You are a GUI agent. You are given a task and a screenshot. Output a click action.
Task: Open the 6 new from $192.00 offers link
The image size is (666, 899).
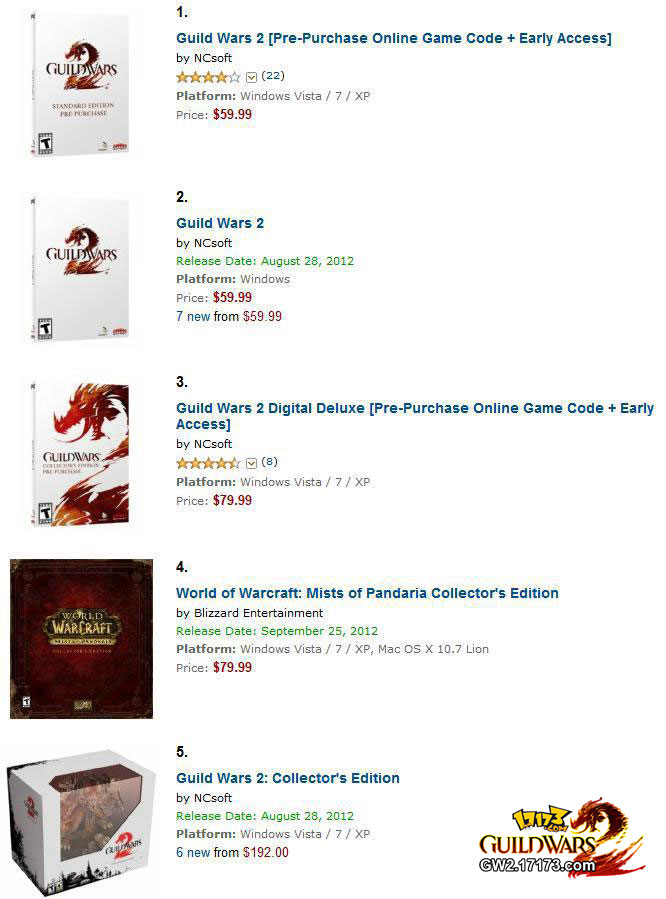click(x=232, y=853)
